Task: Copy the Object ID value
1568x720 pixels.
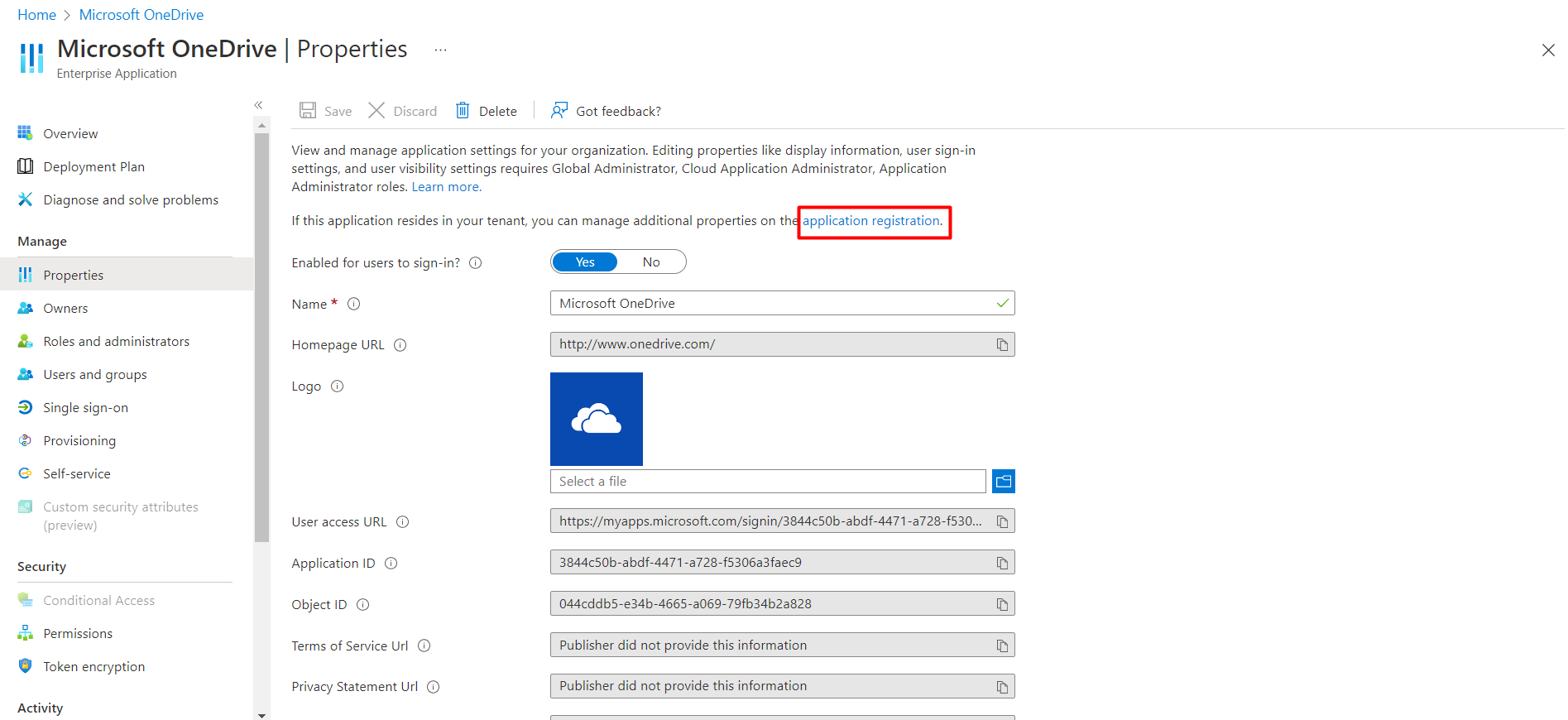Action: (x=1002, y=604)
